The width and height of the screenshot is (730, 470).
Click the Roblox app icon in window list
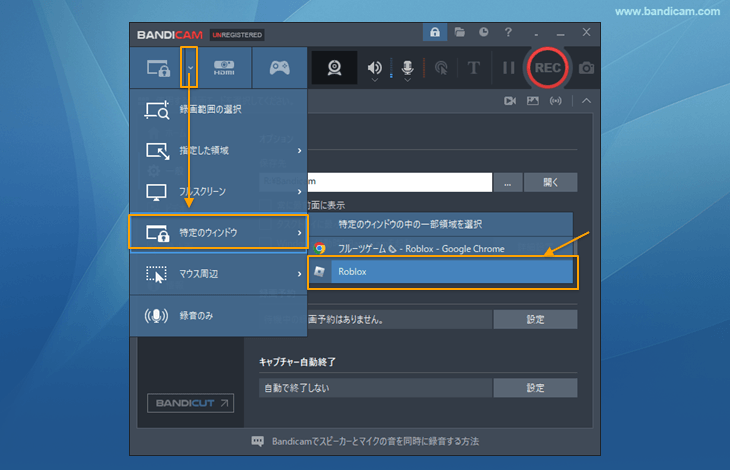click(319, 271)
